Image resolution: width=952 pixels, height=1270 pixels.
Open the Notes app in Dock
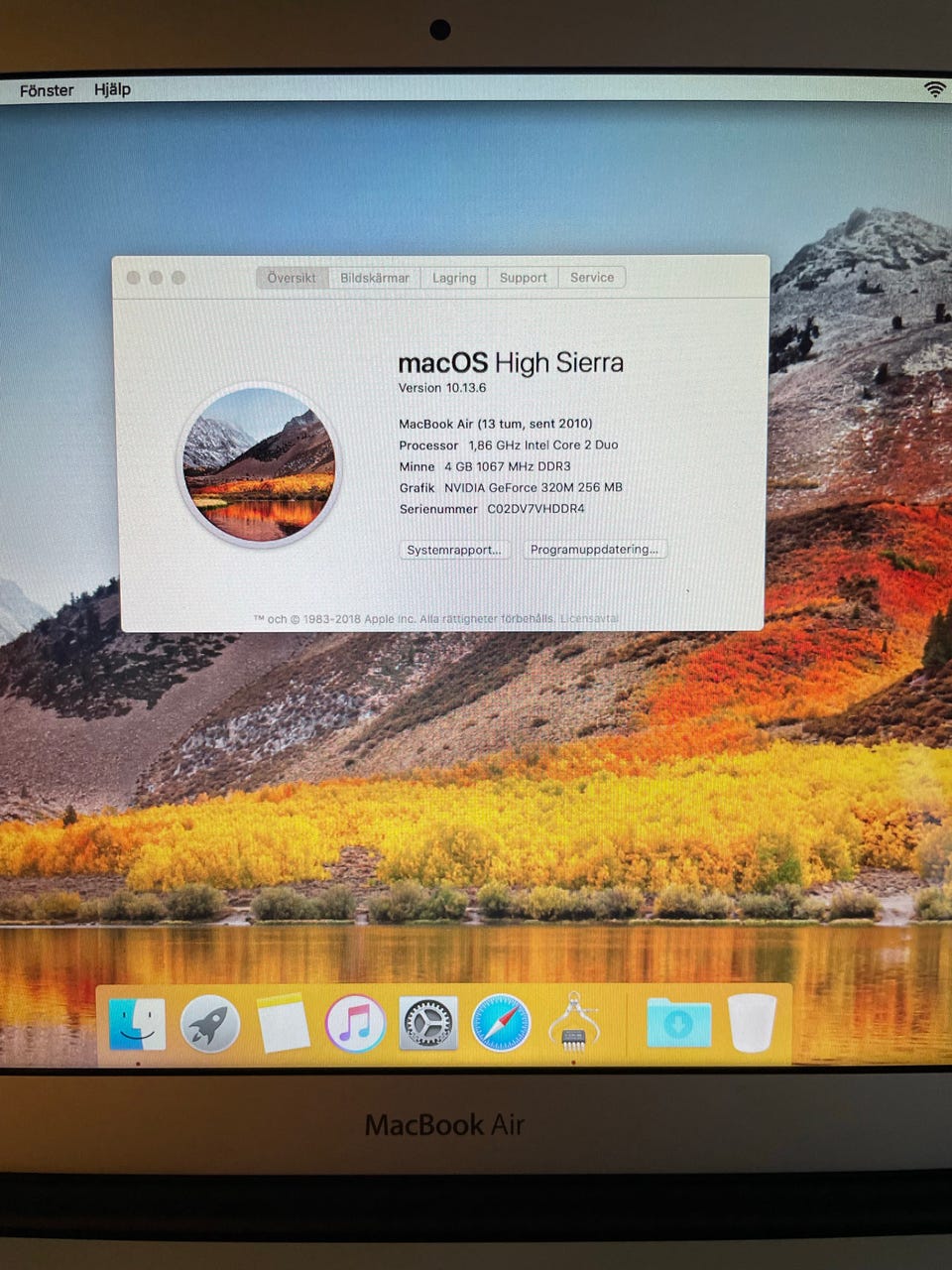pyautogui.click(x=284, y=1023)
